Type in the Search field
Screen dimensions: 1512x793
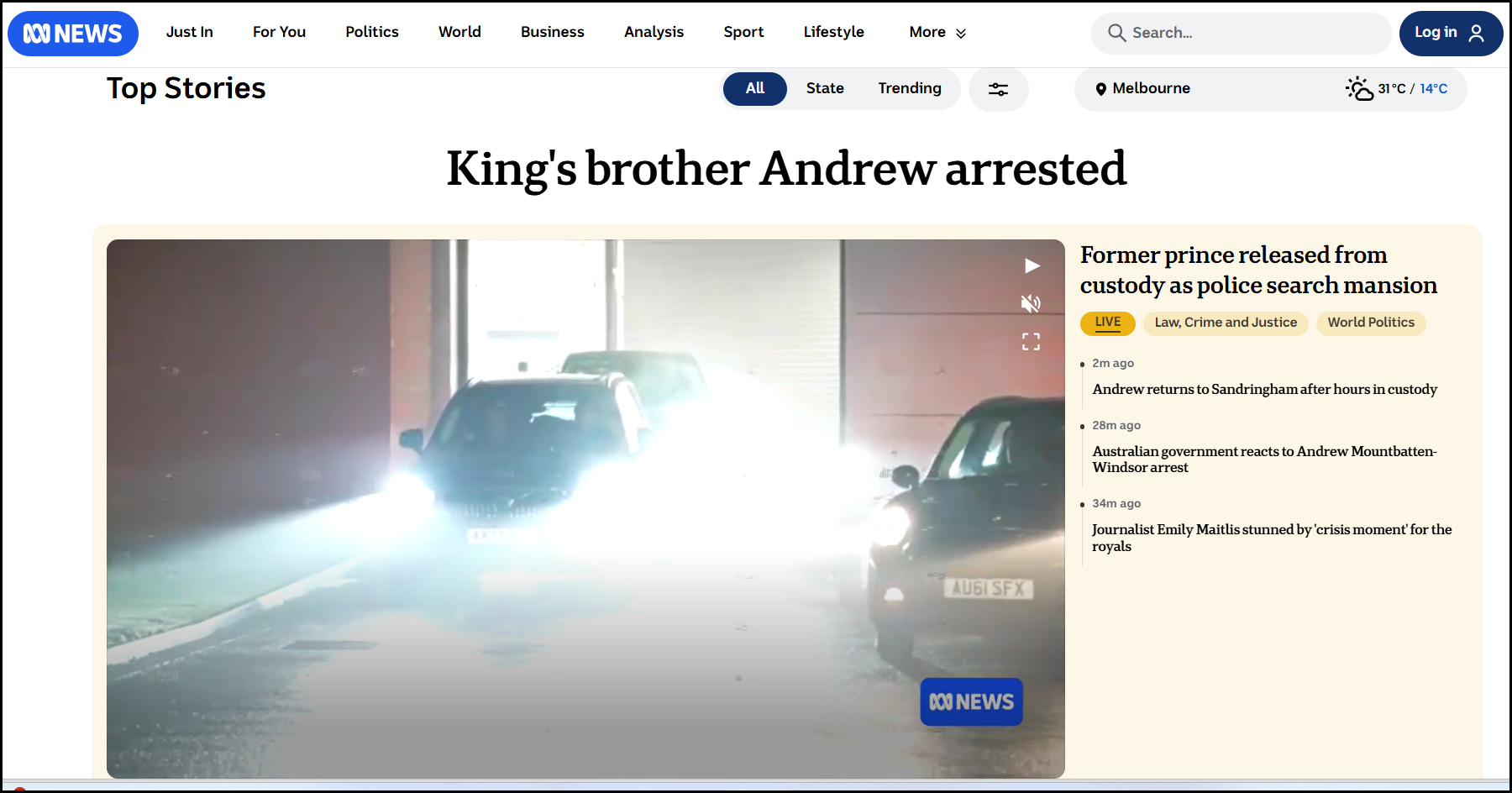point(1252,33)
